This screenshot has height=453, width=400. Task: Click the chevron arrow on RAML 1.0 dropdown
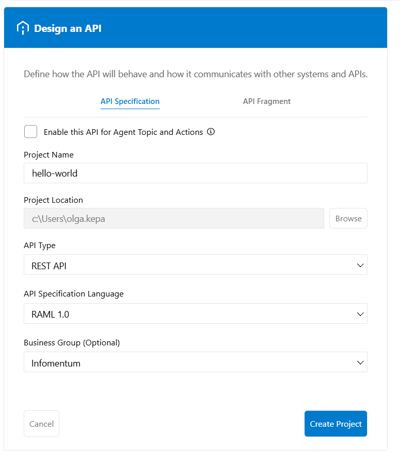pos(360,314)
